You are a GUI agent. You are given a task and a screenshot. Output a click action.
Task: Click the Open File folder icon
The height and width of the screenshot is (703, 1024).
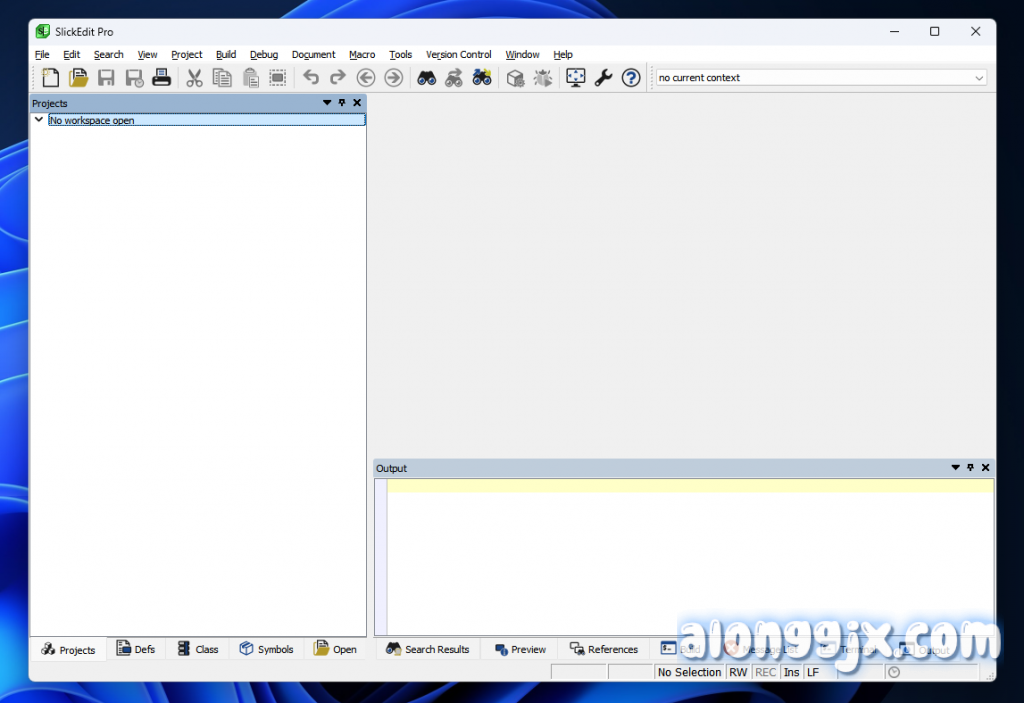[x=78, y=78]
